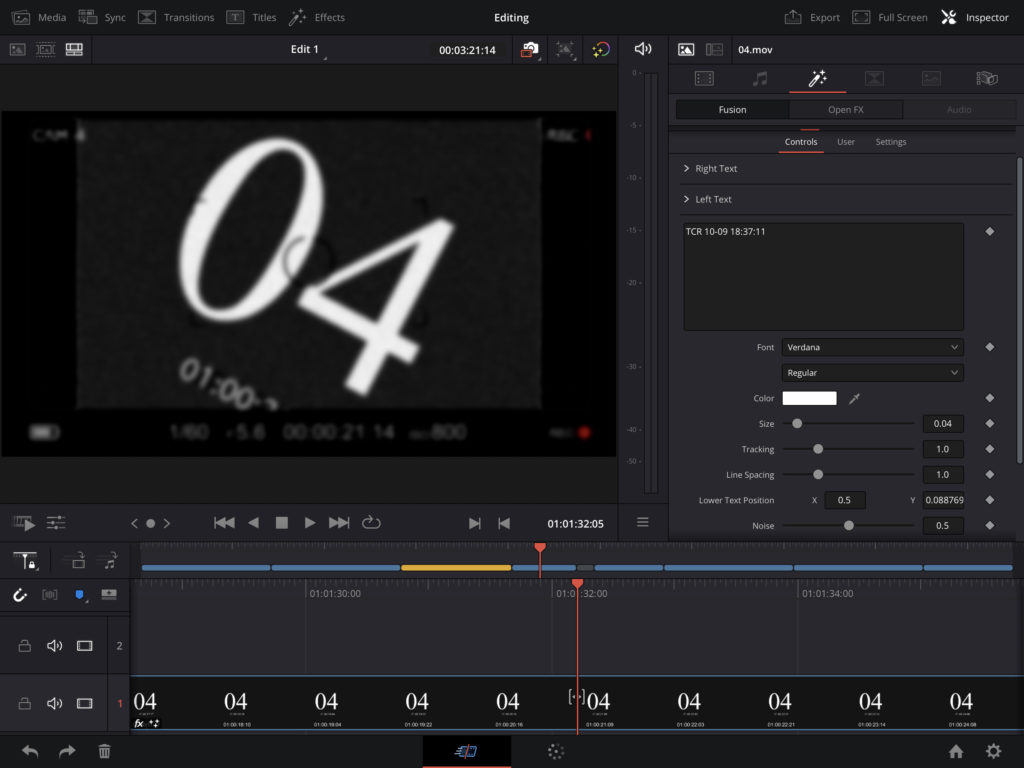
Task: Select Source Tape viewer mode icon
Action: (x=46, y=50)
